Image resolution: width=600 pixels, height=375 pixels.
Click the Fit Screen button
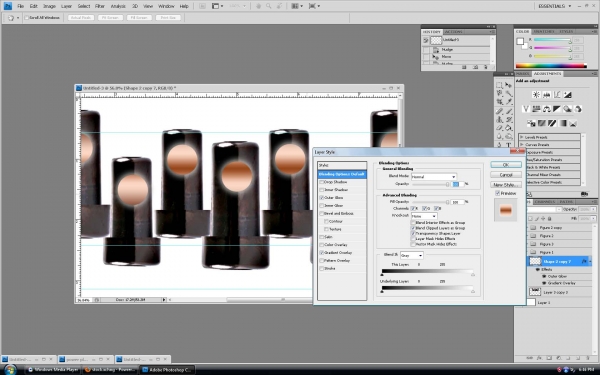click(x=111, y=18)
